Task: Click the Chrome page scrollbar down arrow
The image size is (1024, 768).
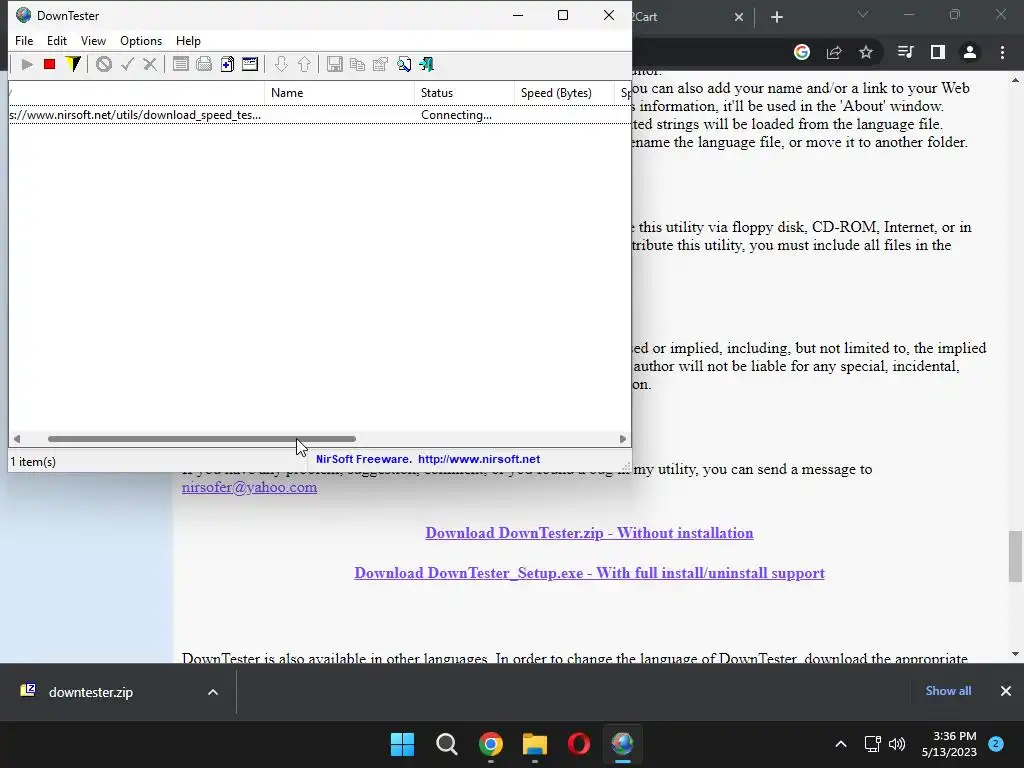Action: (x=1015, y=654)
